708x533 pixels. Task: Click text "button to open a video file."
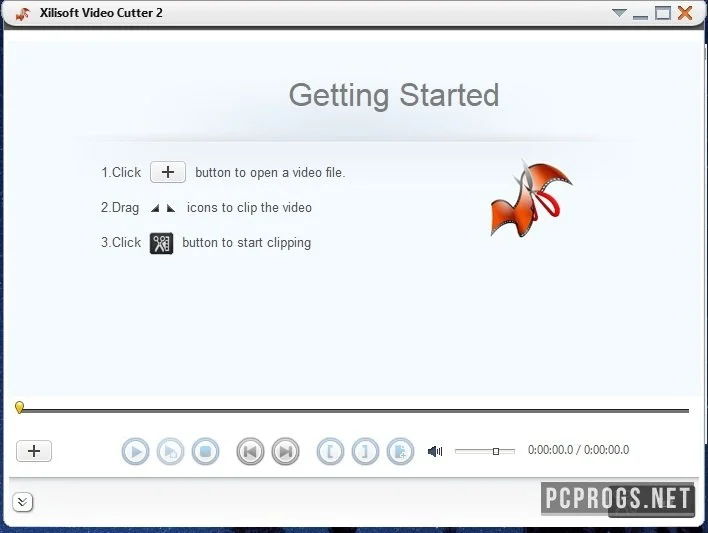270,173
